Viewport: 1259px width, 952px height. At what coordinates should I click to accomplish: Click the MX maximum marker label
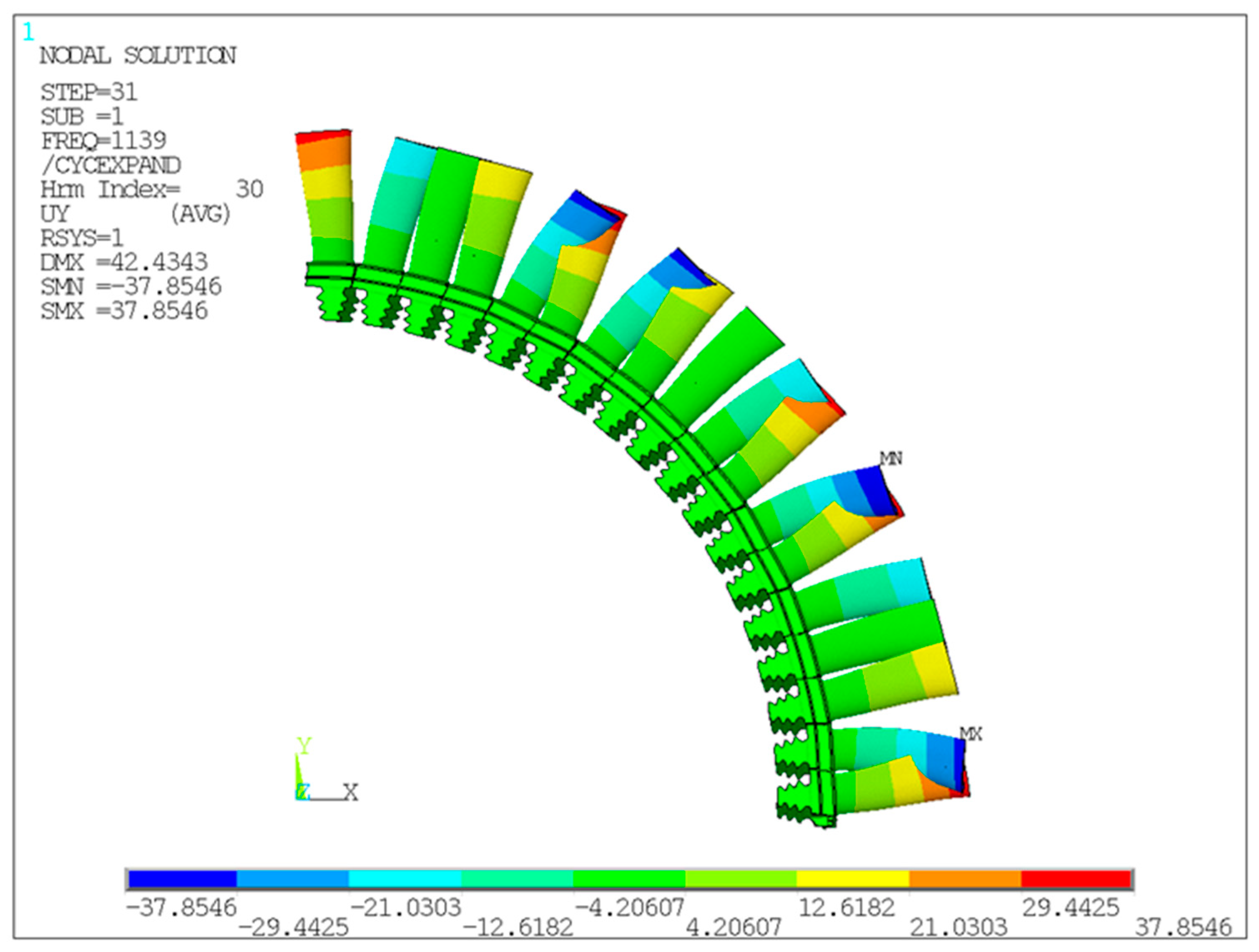(x=971, y=734)
